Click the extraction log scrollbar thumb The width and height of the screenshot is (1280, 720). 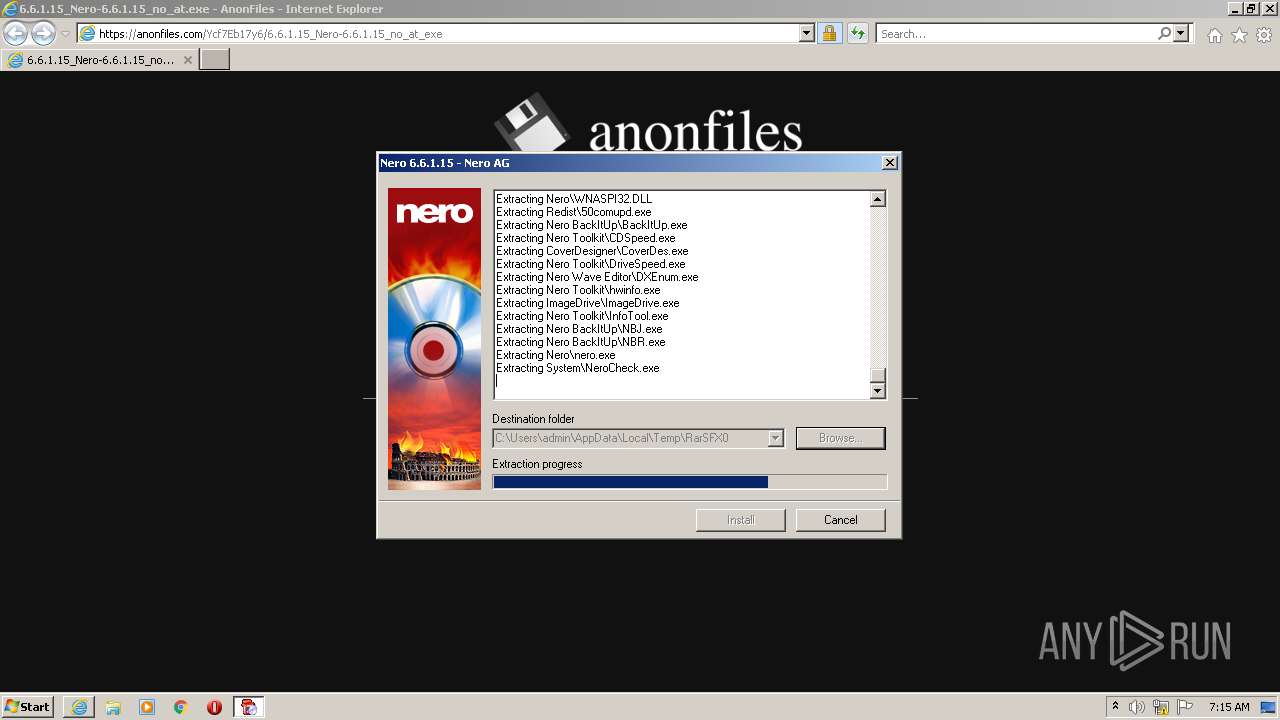tap(878, 376)
